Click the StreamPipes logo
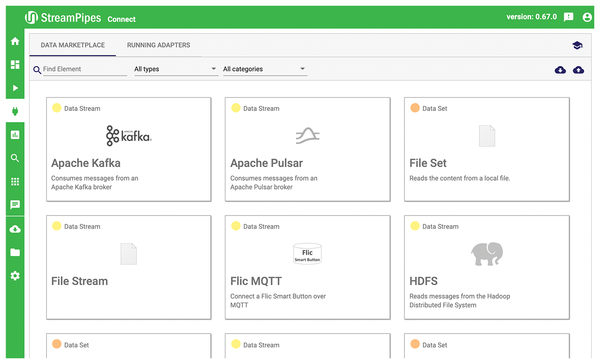 pyautogui.click(x=63, y=18)
